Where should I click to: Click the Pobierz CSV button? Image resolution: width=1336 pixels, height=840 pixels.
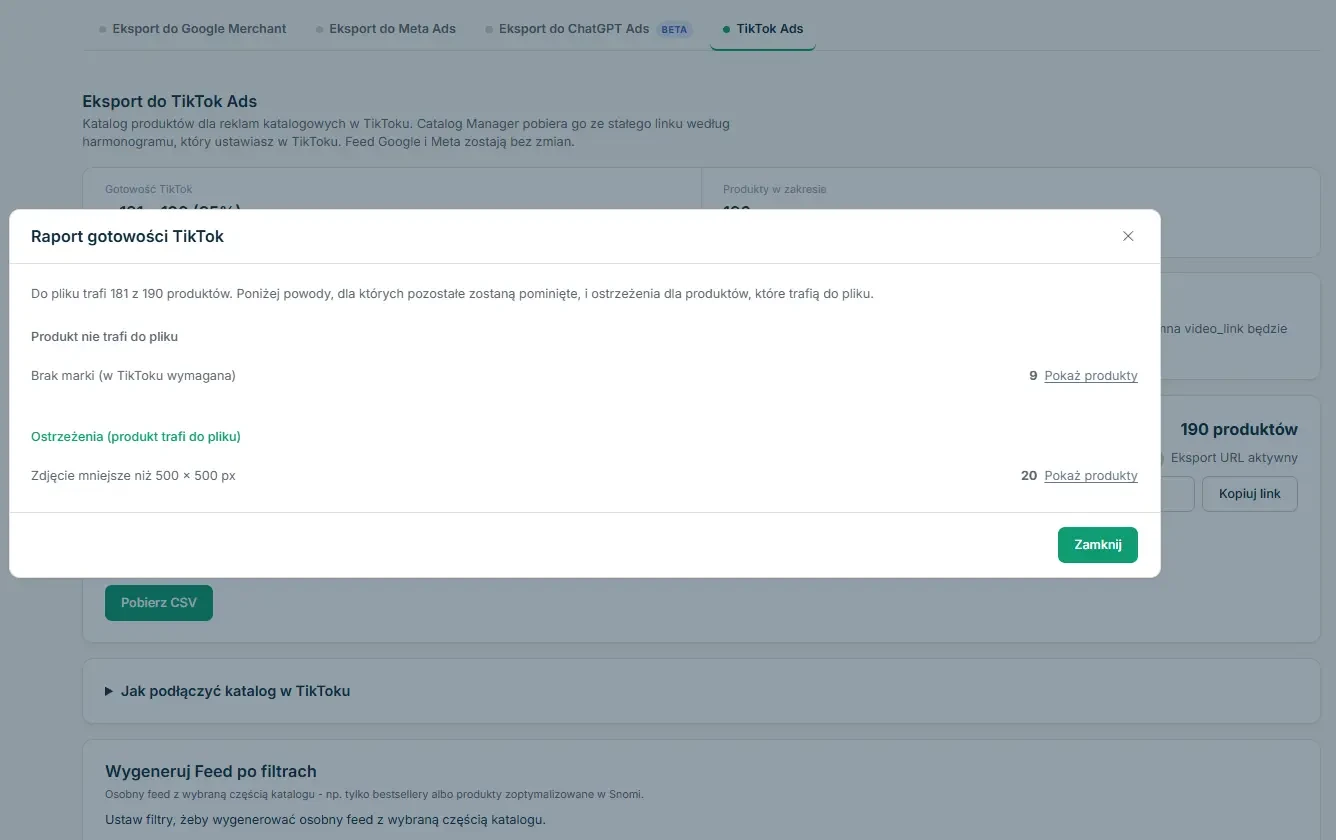tap(159, 603)
